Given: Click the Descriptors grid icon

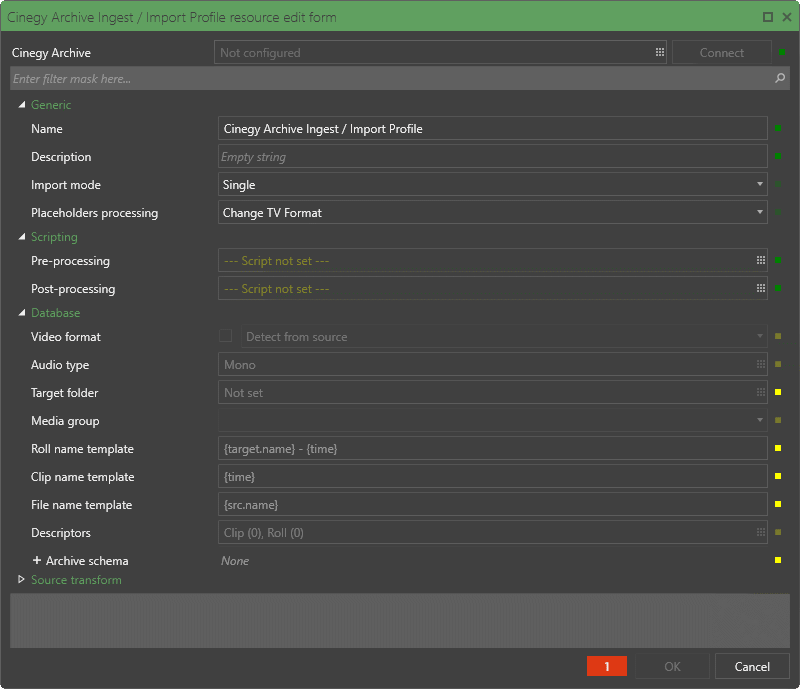Looking at the screenshot, I should pyautogui.click(x=761, y=532).
